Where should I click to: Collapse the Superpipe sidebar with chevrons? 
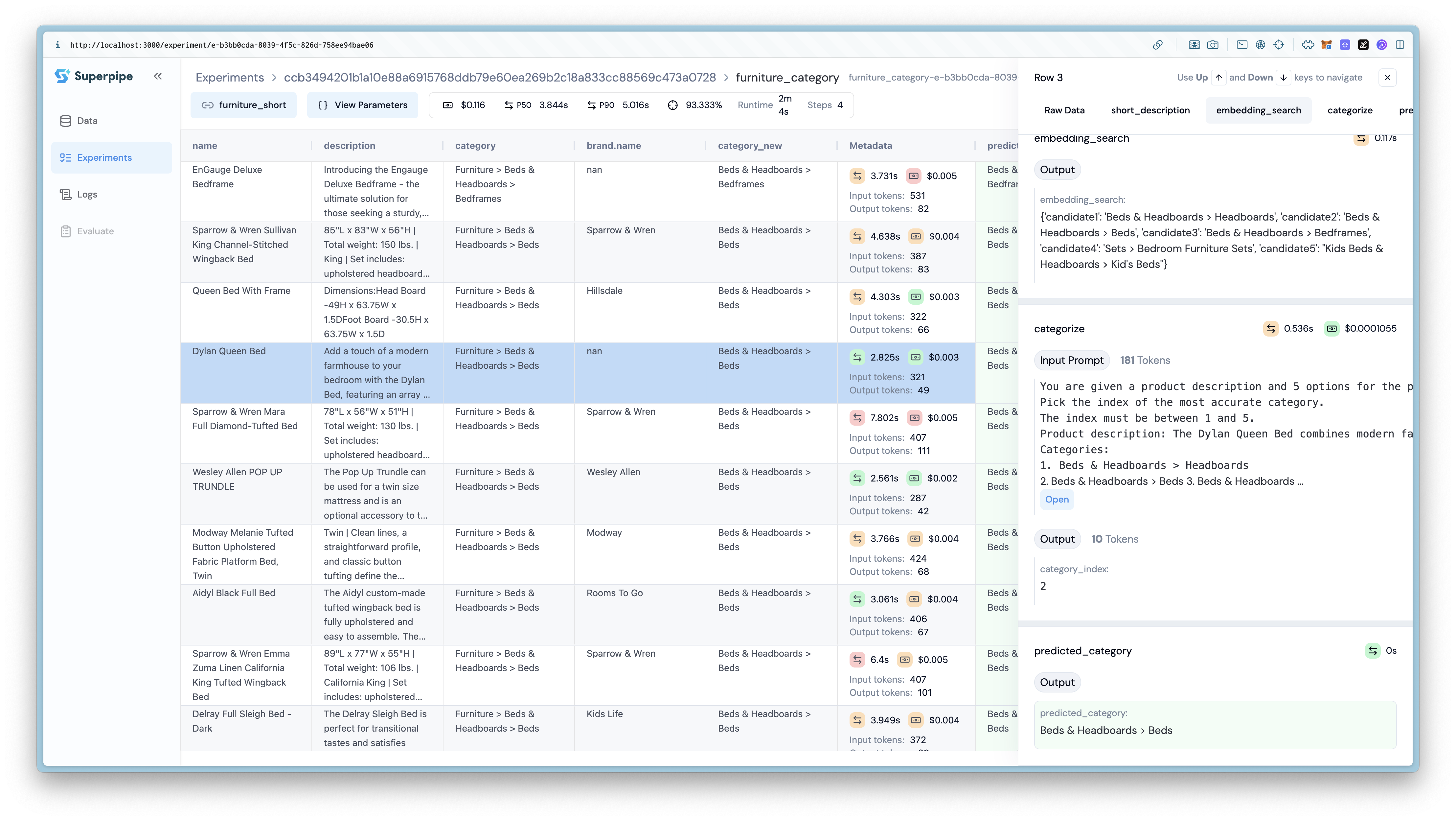[158, 76]
